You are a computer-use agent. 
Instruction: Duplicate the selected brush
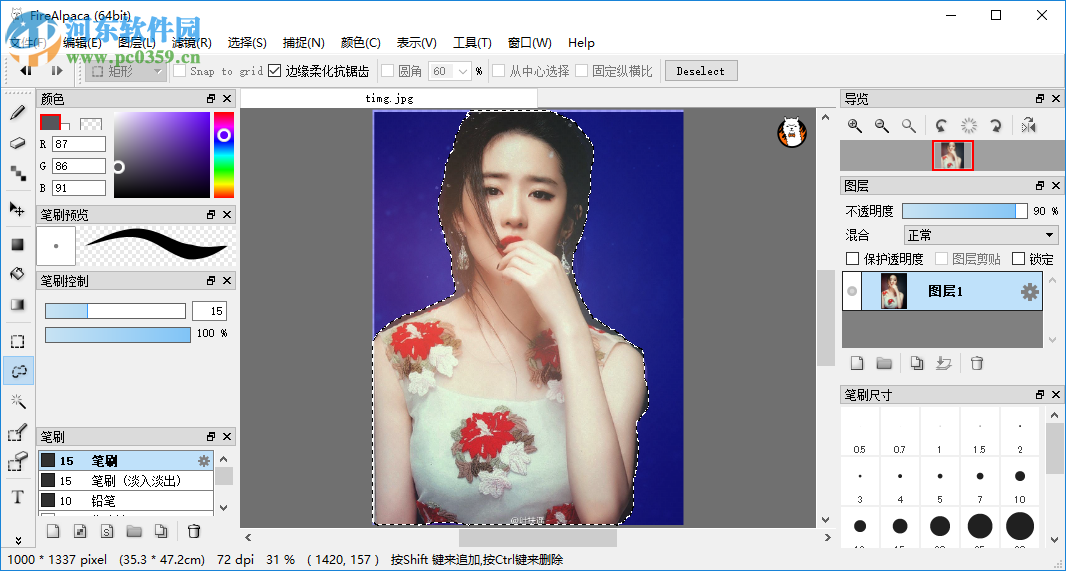[x=160, y=531]
